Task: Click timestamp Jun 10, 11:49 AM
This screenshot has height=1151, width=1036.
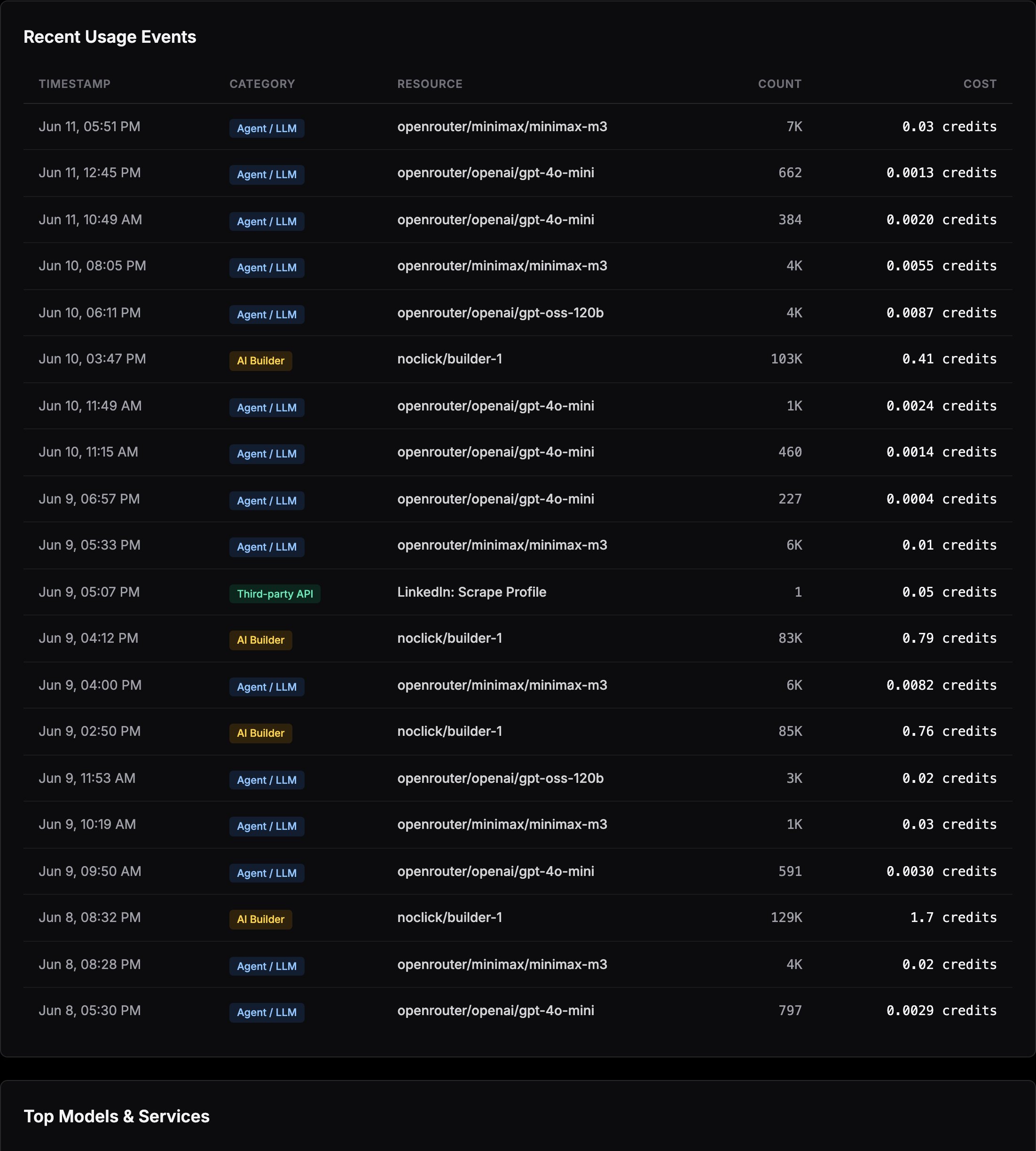Action: point(90,406)
